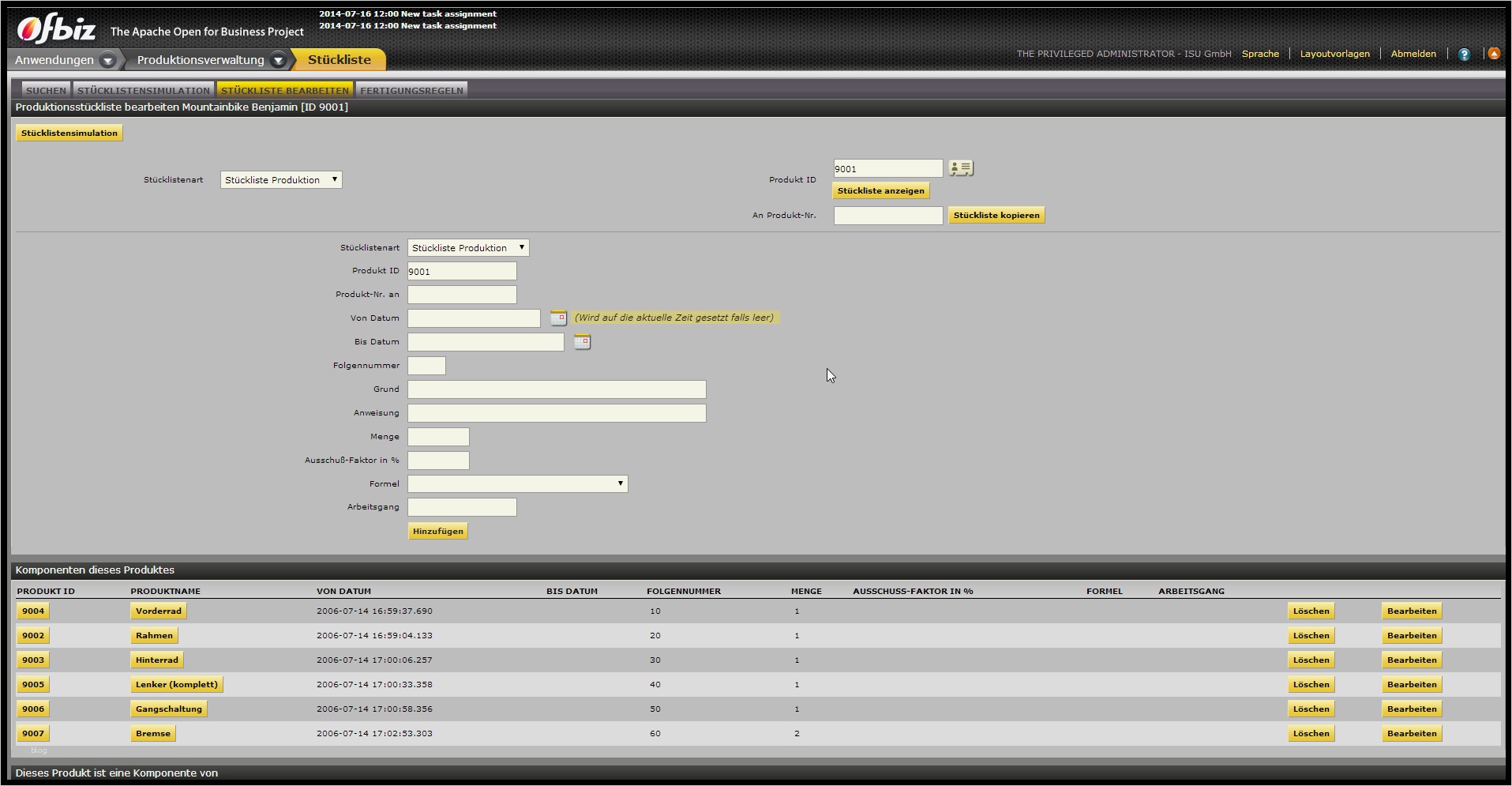
Task: Click the help question mark icon
Action: pos(1465,55)
